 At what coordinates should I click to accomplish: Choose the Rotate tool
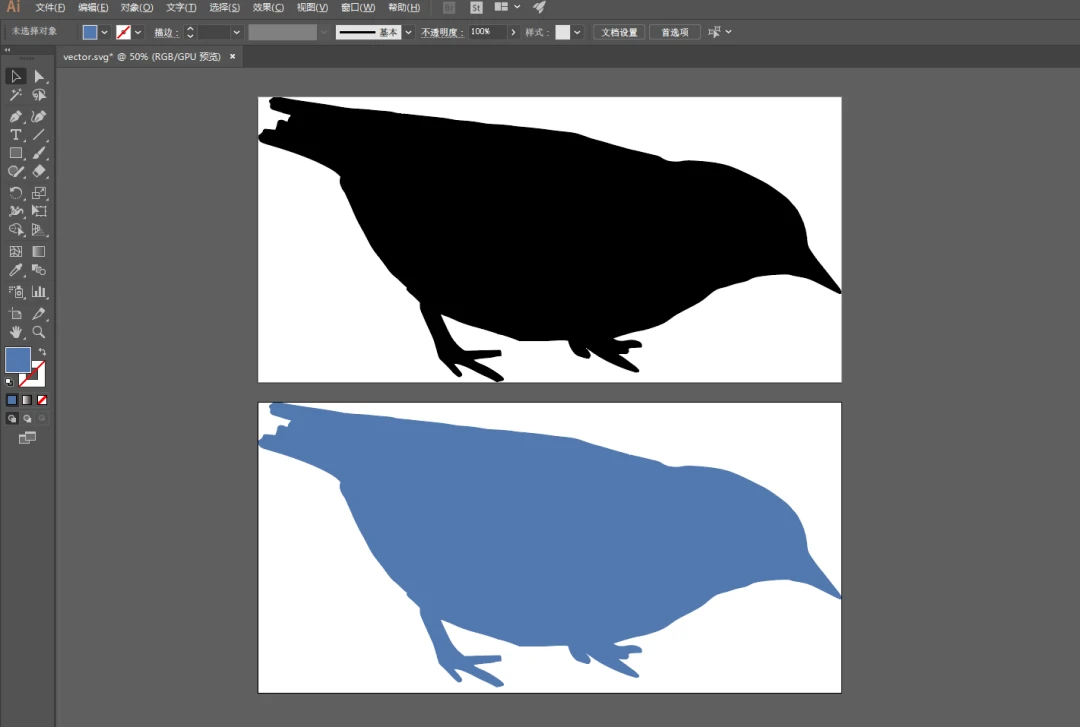point(16,193)
